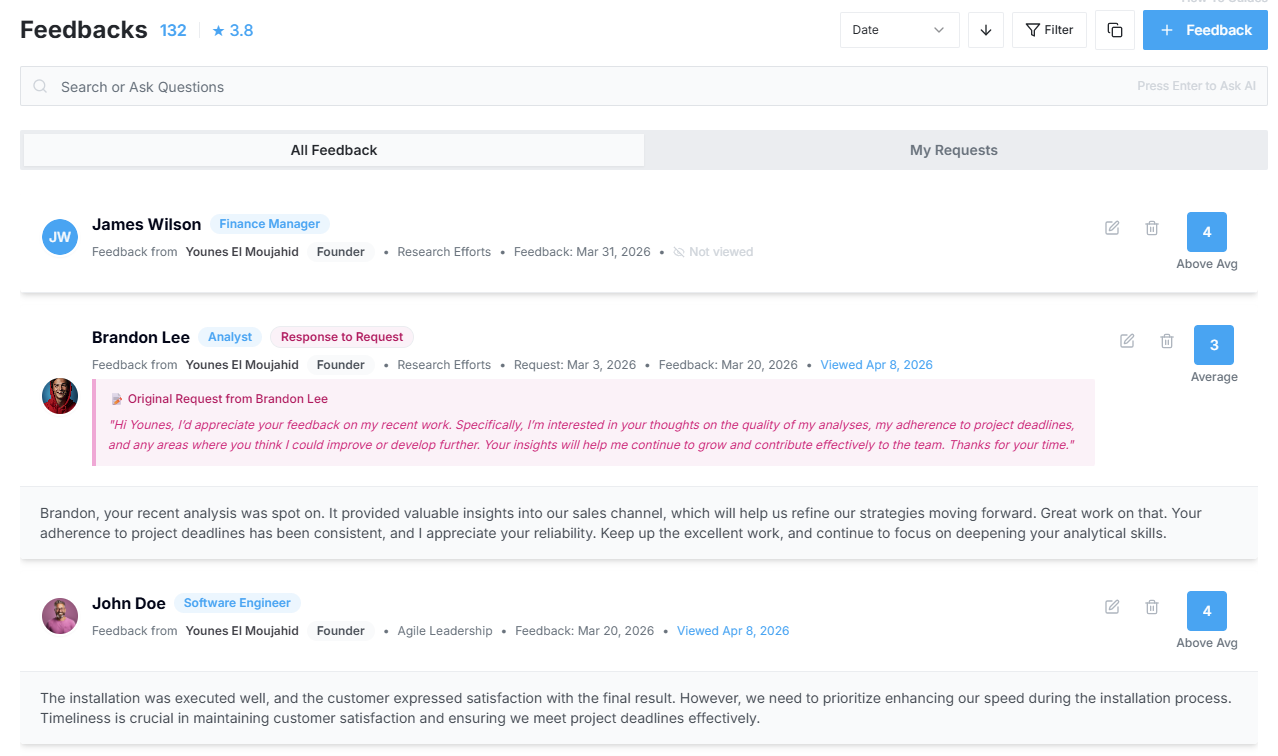Screen dimensions: 1278x756
Task: Switch to All Feedback tab
Action: coord(334,150)
